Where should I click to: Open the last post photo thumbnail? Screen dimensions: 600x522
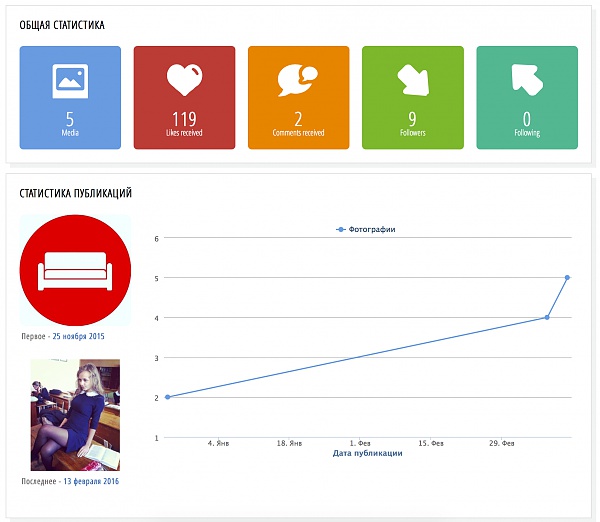point(75,415)
